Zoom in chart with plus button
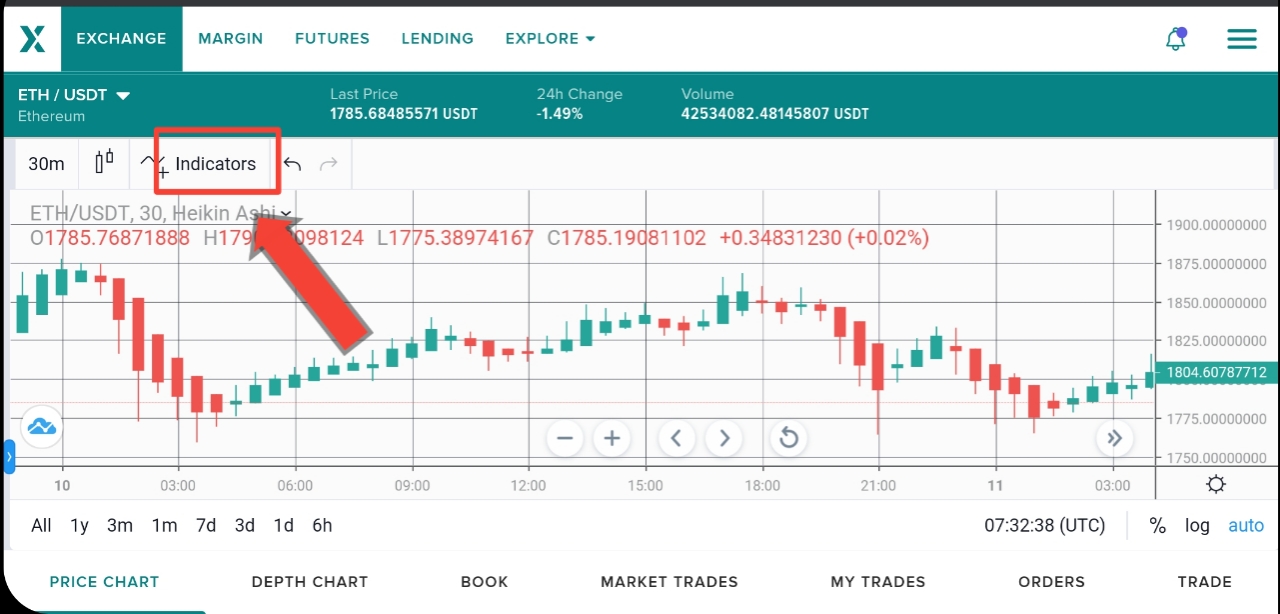The width and height of the screenshot is (1280, 614). pyautogui.click(x=612, y=438)
